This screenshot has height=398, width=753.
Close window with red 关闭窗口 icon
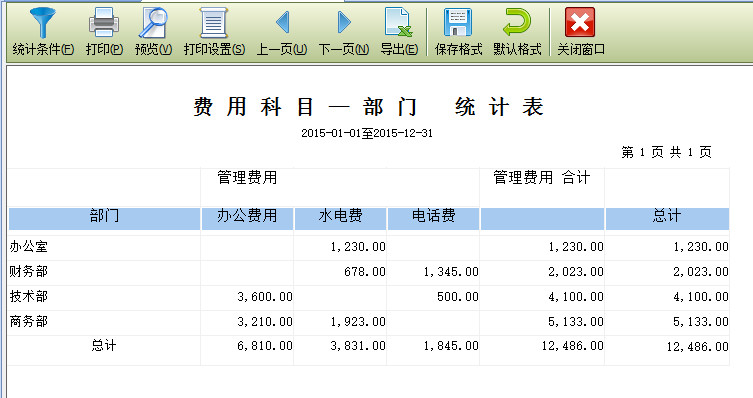(580, 23)
